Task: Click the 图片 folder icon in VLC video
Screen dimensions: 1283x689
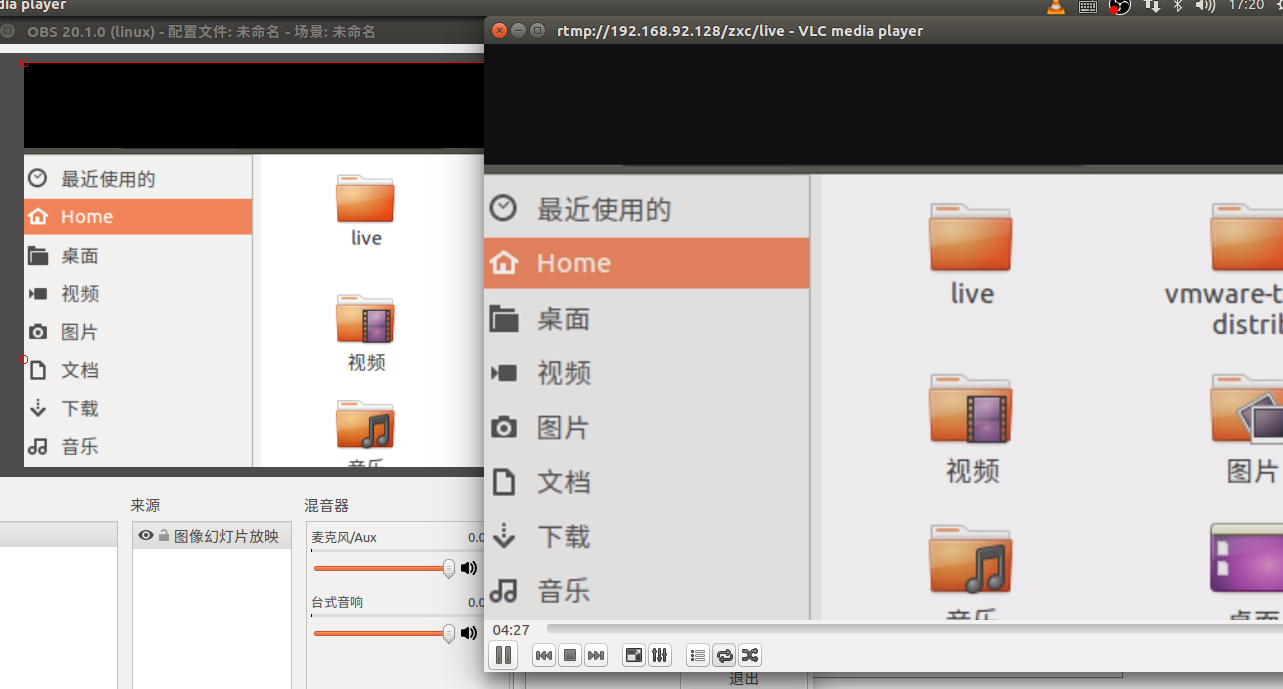Action: [x=1247, y=410]
